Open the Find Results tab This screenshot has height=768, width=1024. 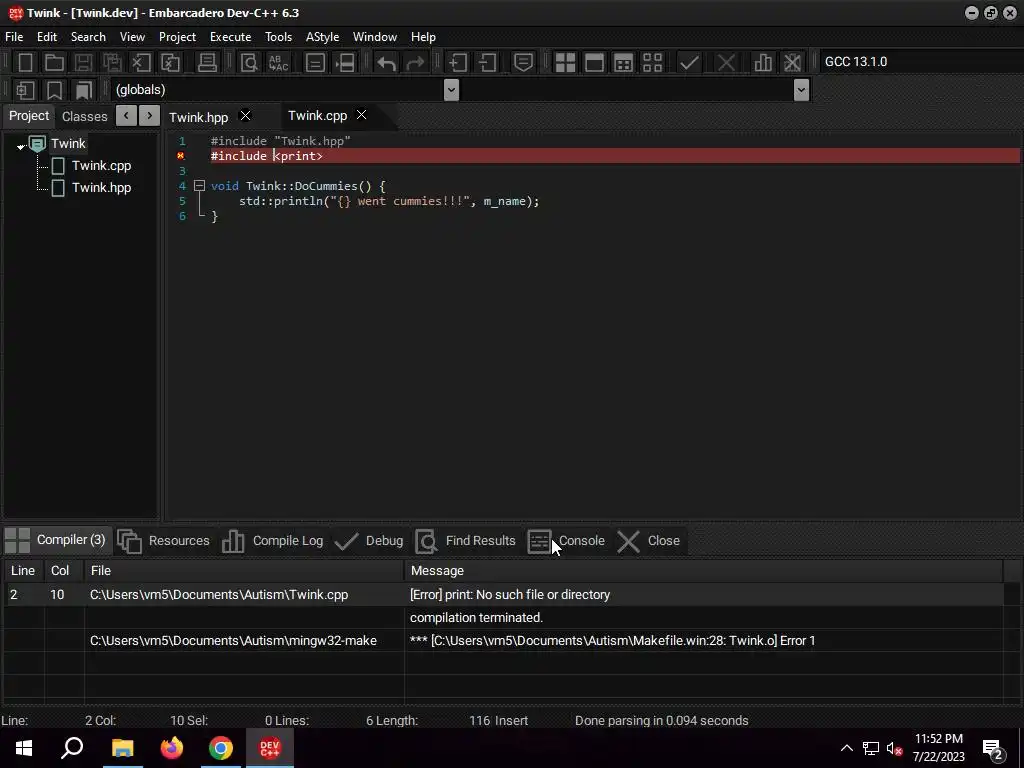click(x=466, y=541)
